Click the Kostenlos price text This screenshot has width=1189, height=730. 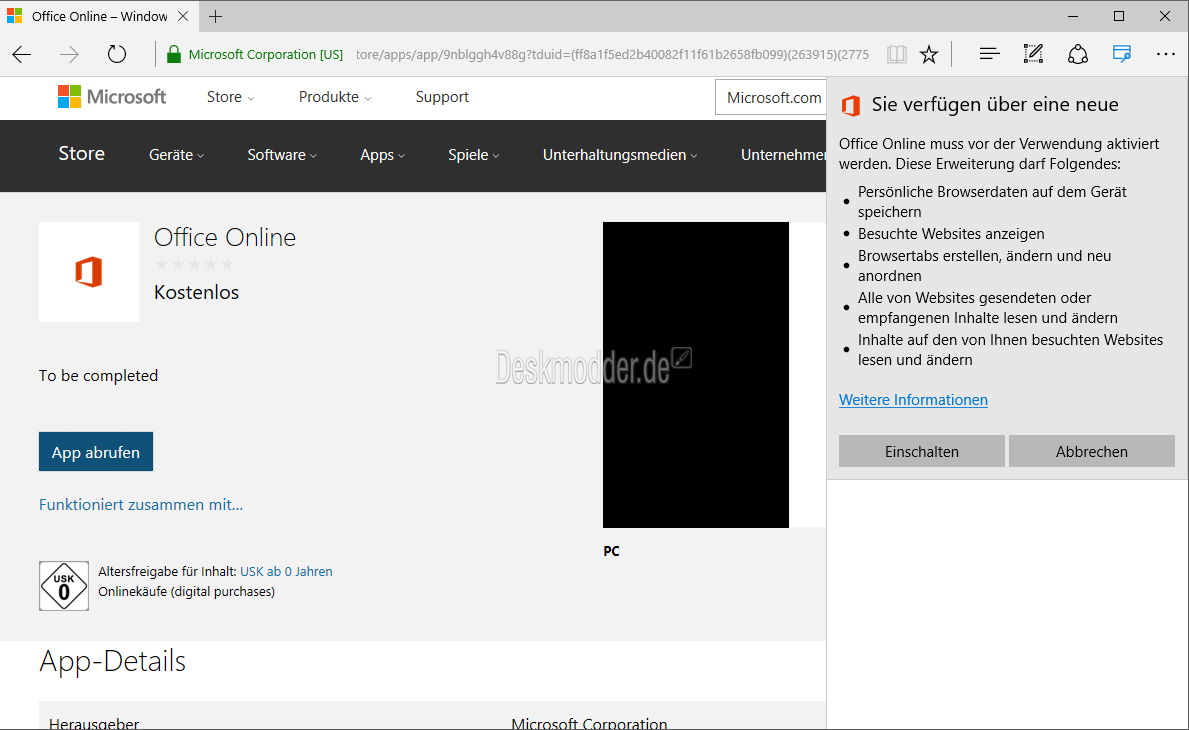[196, 292]
